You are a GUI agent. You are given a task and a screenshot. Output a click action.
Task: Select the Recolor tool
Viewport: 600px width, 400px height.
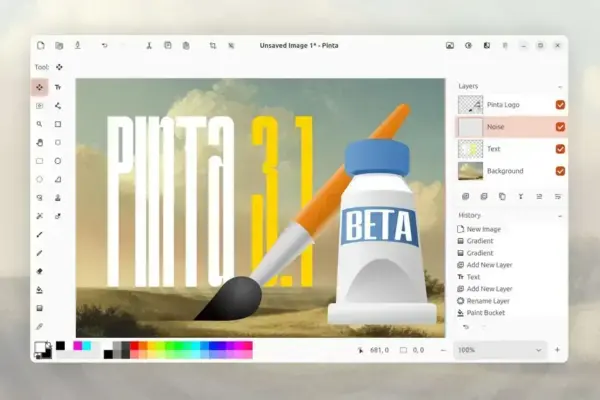(x=58, y=216)
